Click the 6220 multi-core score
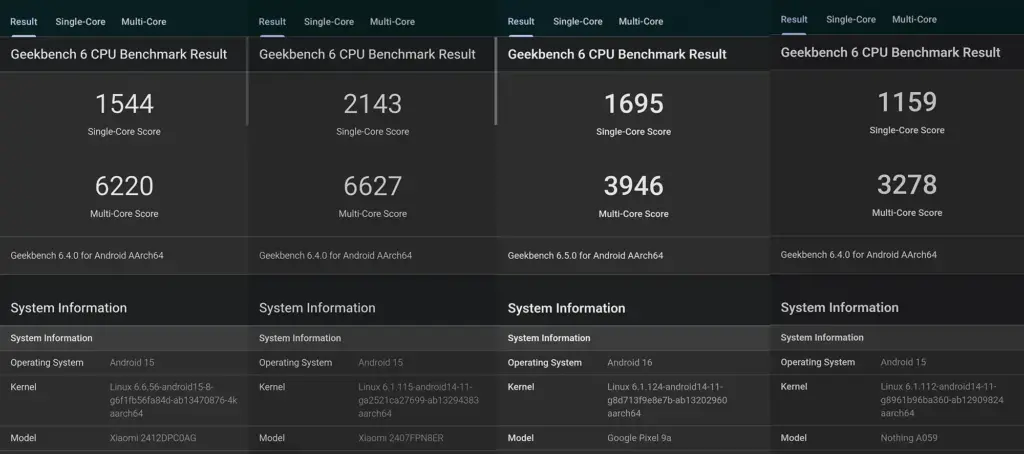Viewport: 1024px width, 454px height. [124, 186]
